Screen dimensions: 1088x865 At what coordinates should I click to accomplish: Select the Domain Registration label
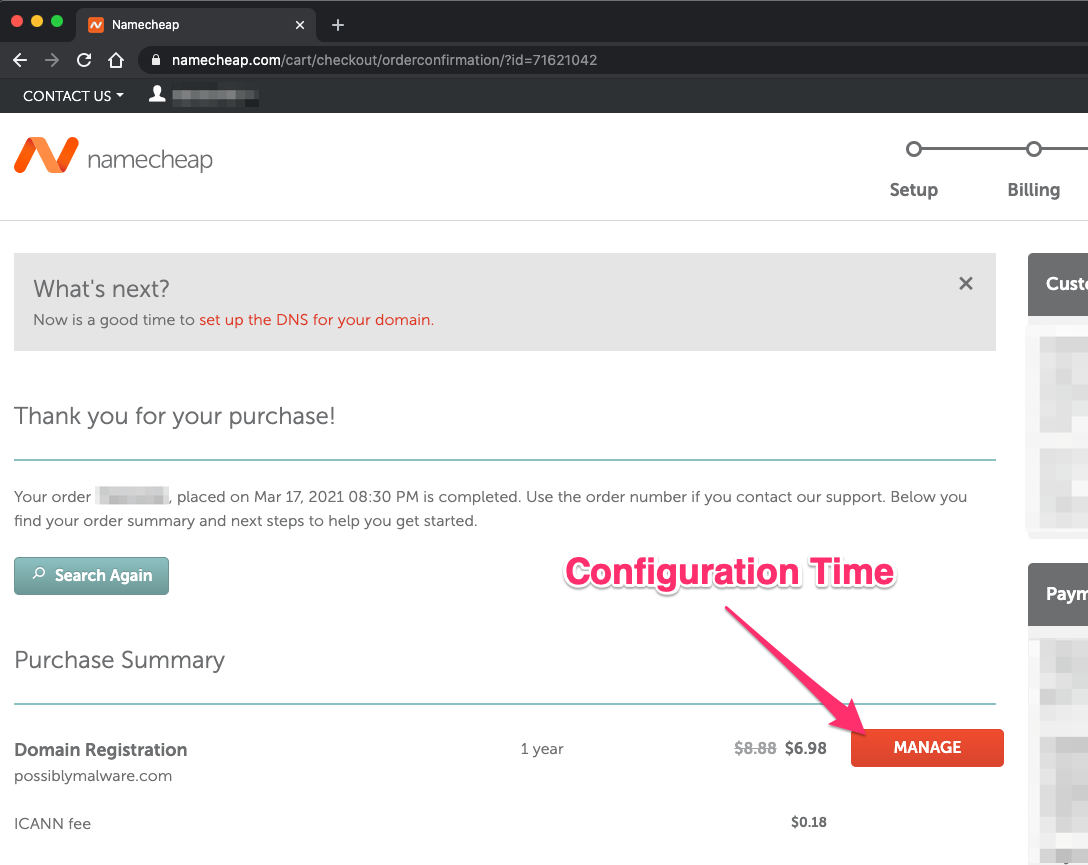[x=101, y=750]
